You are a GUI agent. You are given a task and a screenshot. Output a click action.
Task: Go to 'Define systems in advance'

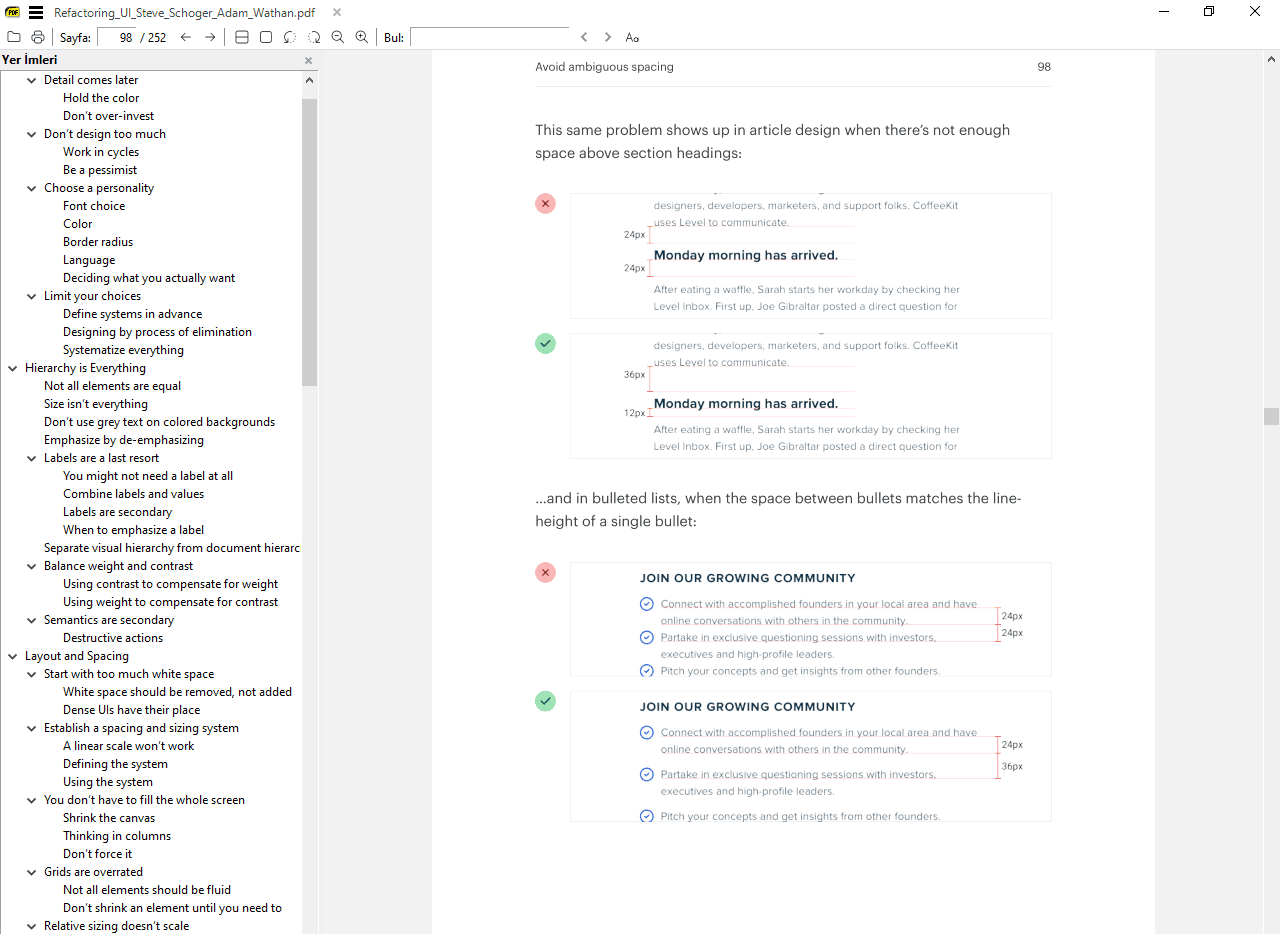[x=132, y=314]
